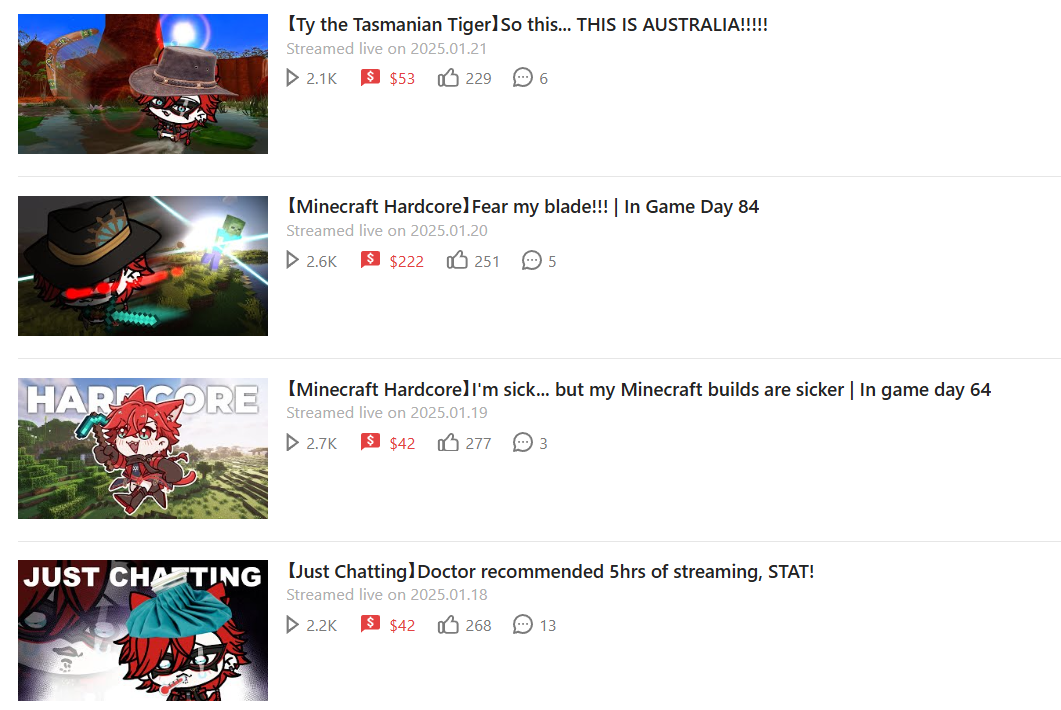Click the thumbs-up icon with 268 likes
The width and height of the screenshot is (1061, 710).
(x=448, y=624)
